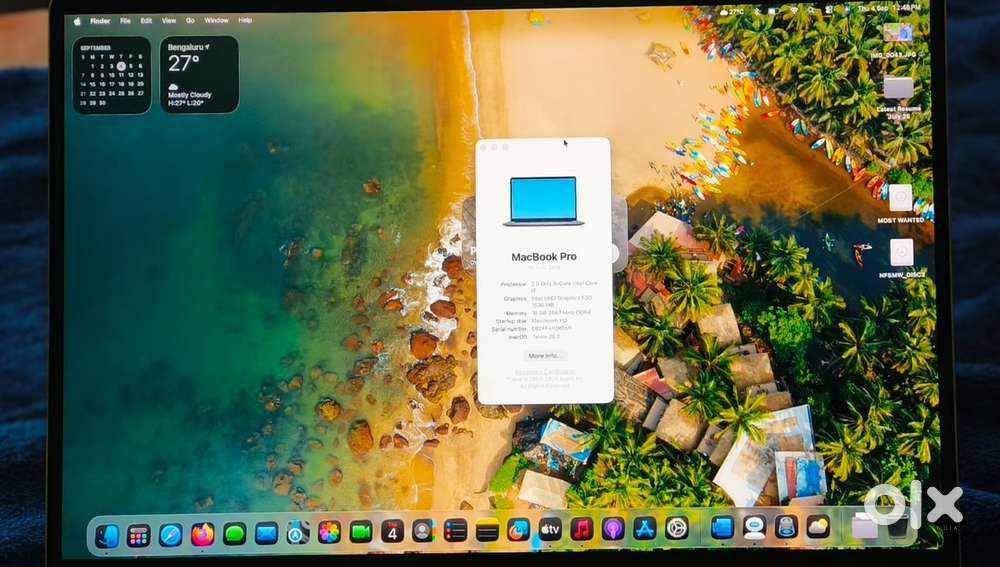1000x567 pixels.
Task: Open the Music app in dock
Action: (x=582, y=529)
